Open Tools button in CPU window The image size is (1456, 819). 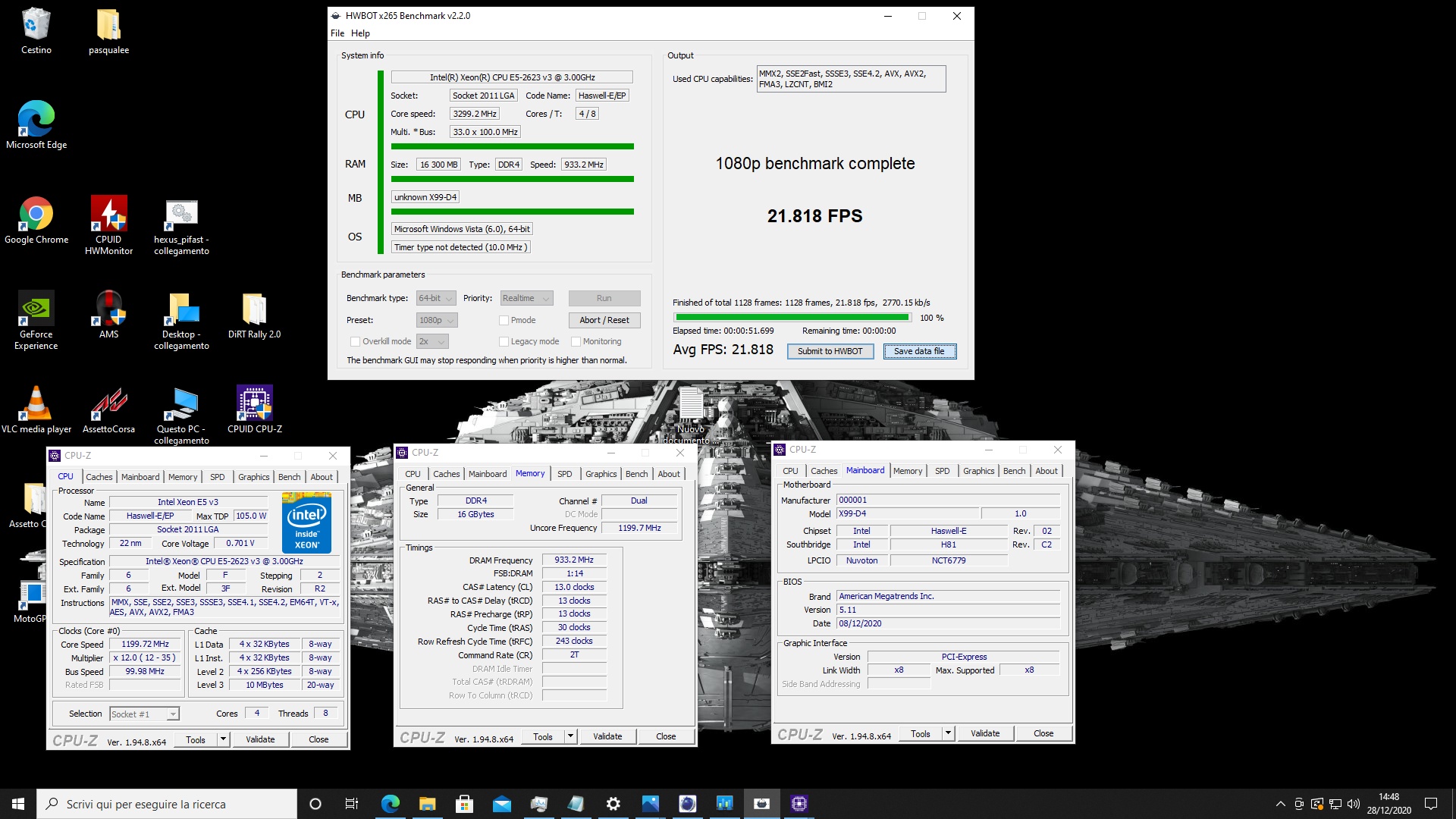click(196, 739)
